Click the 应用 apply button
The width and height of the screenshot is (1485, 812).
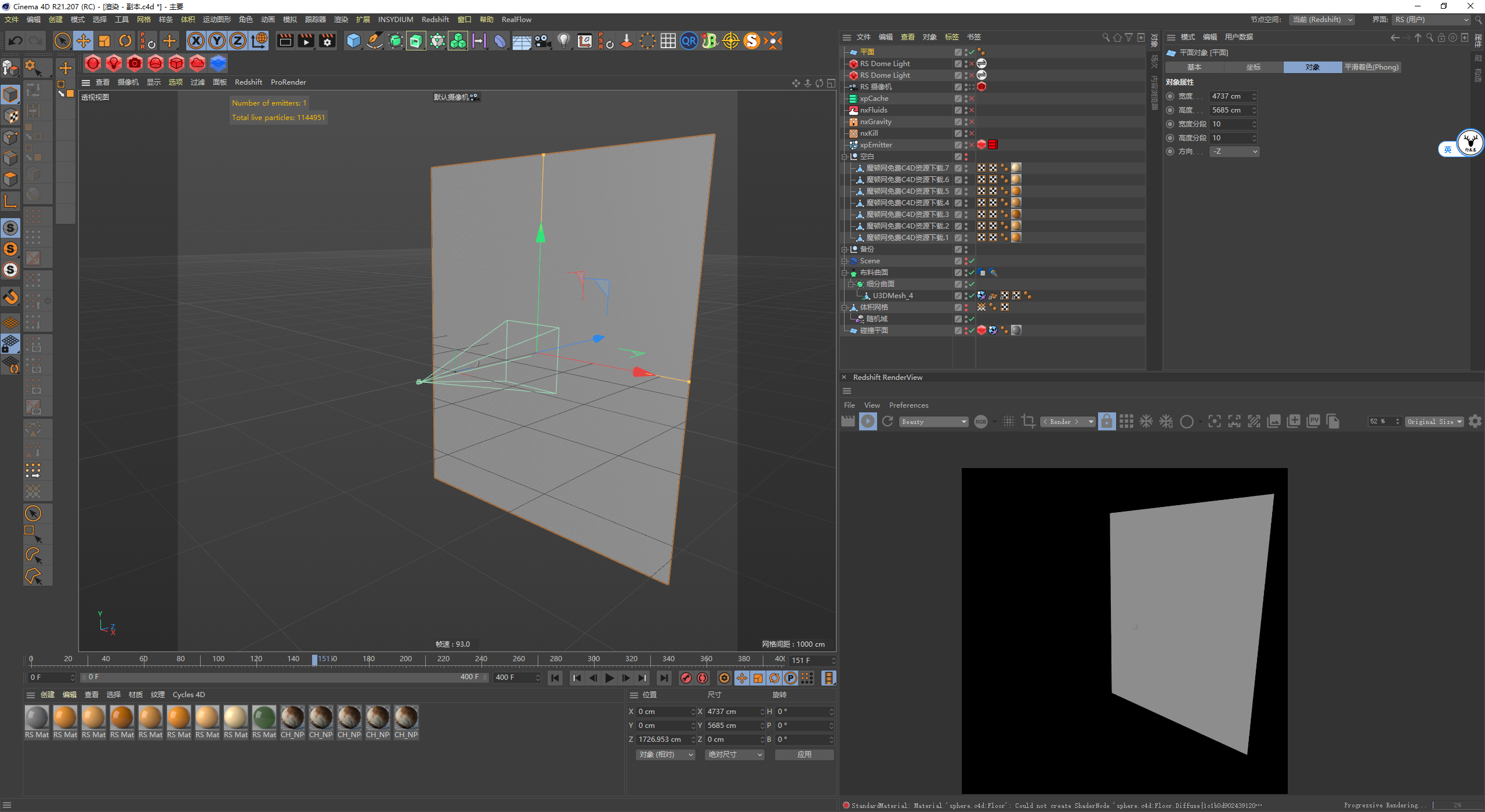[x=804, y=755]
